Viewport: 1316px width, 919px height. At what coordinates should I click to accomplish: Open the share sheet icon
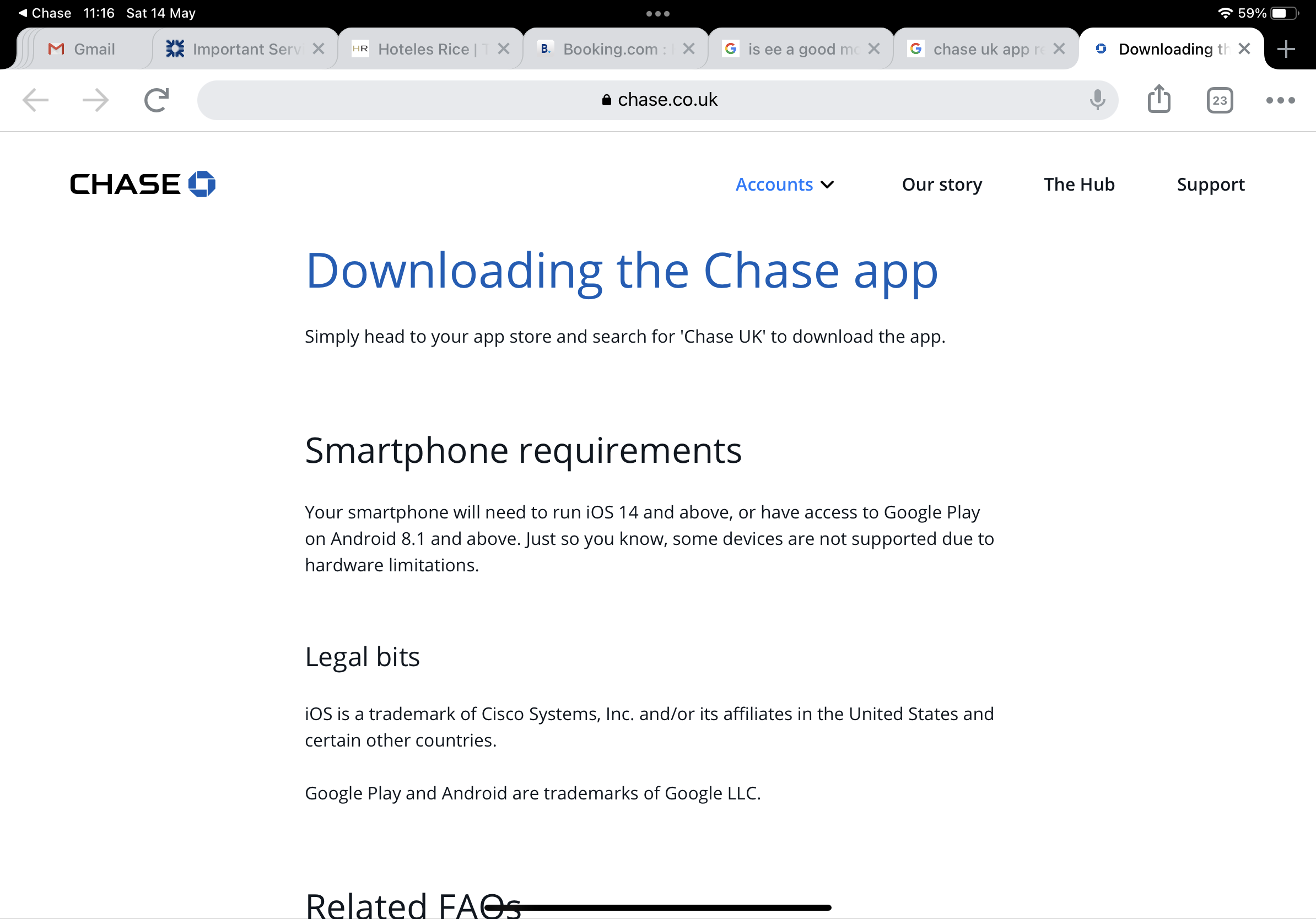pyautogui.click(x=1159, y=99)
